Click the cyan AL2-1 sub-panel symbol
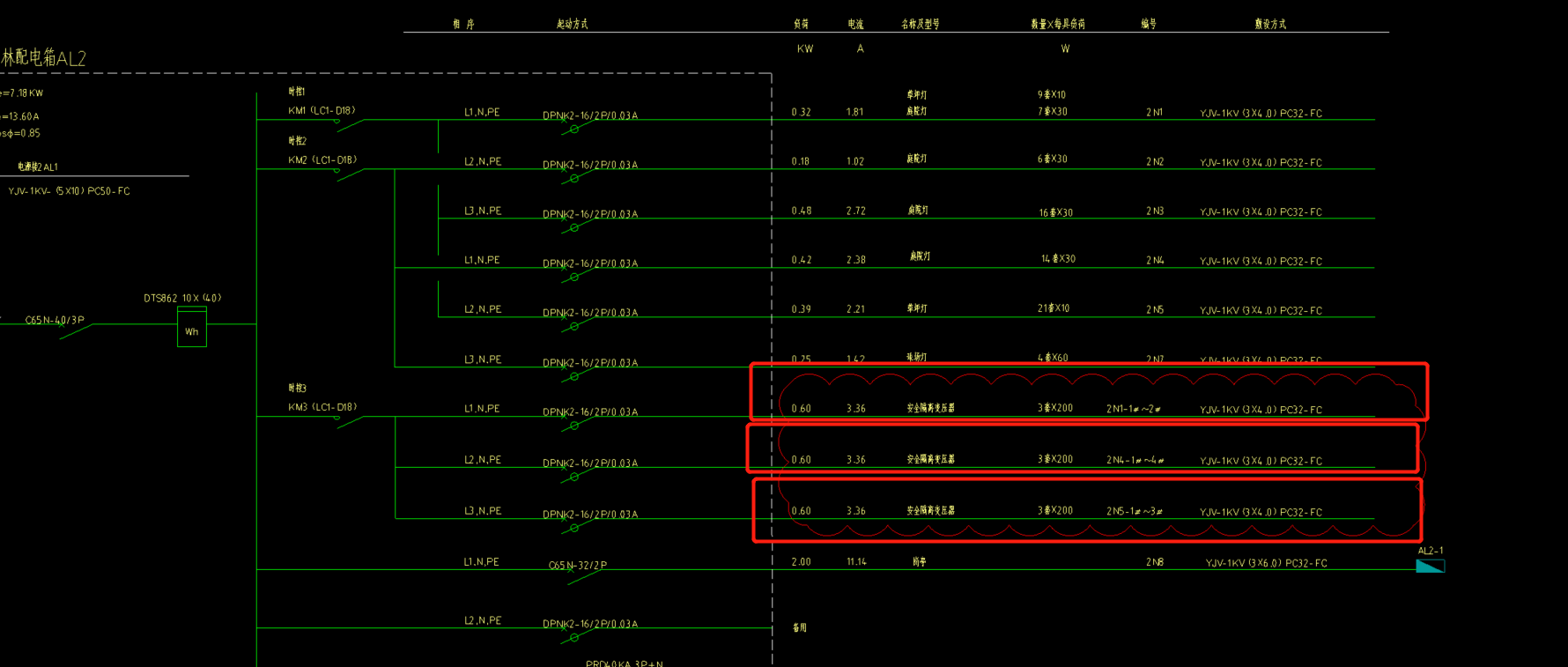 1430,566
